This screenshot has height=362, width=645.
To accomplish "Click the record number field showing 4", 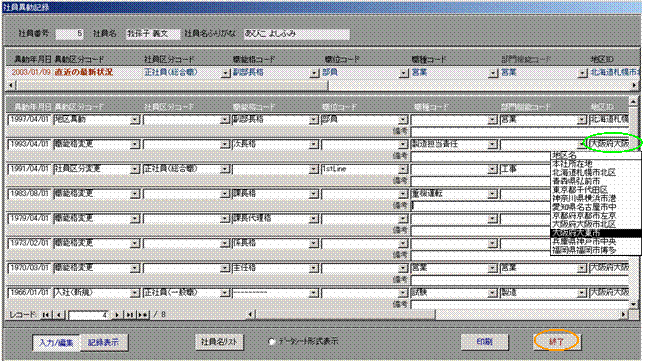I will point(88,315).
